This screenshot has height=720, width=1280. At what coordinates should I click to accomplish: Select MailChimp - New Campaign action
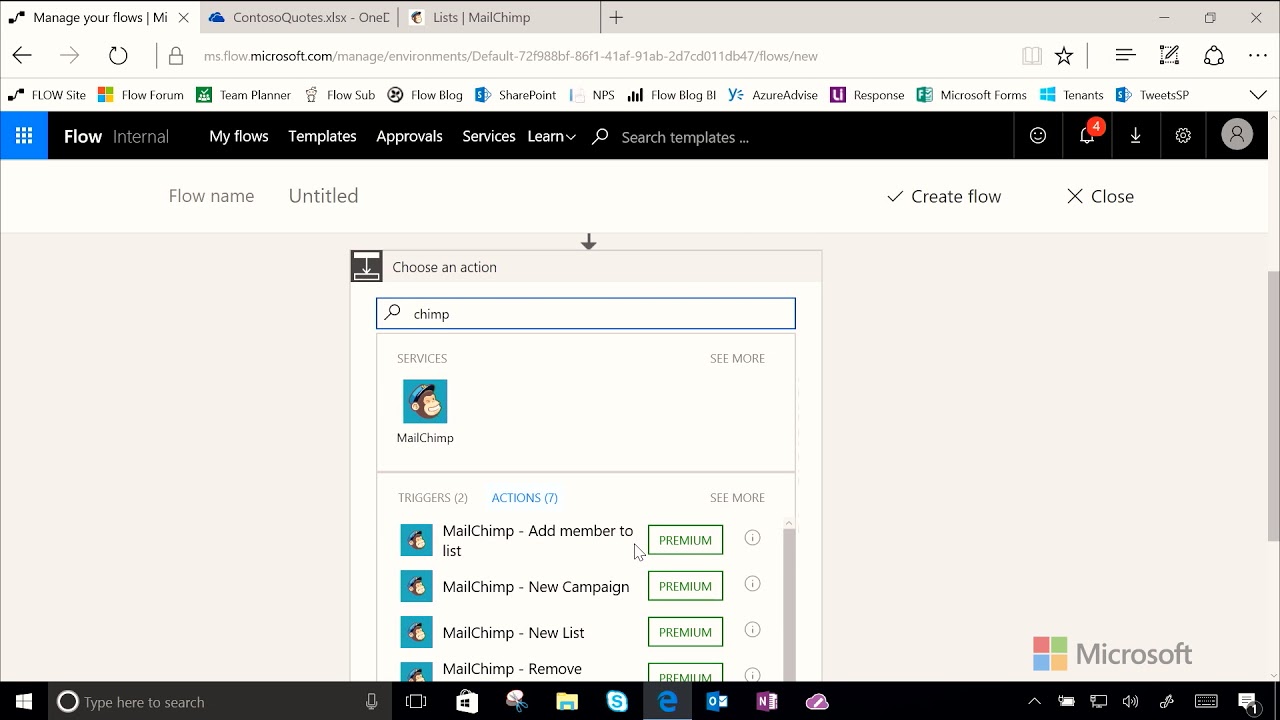[536, 587]
